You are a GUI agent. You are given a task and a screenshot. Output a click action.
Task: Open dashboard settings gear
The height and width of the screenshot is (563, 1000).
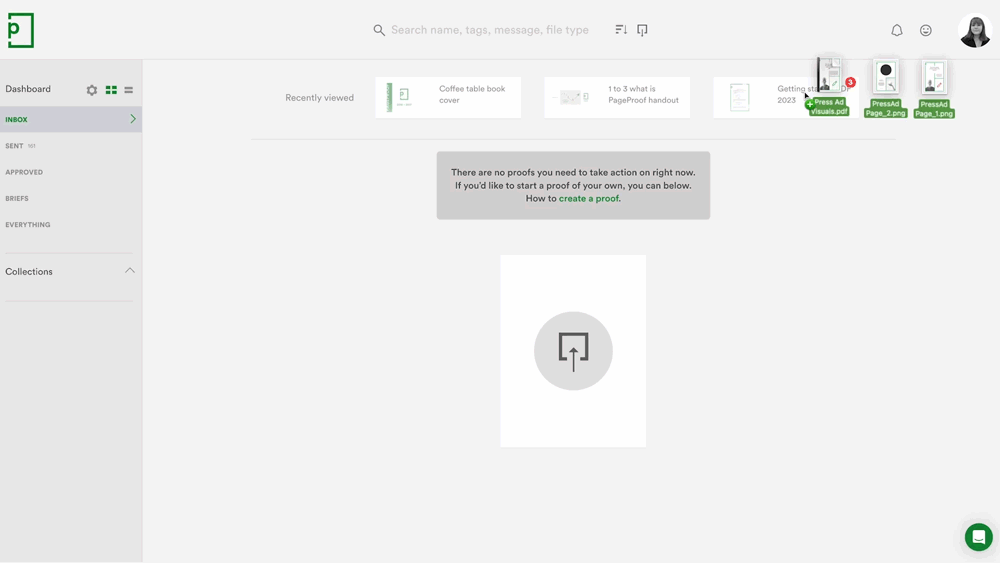pyautogui.click(x=92, y=90)
